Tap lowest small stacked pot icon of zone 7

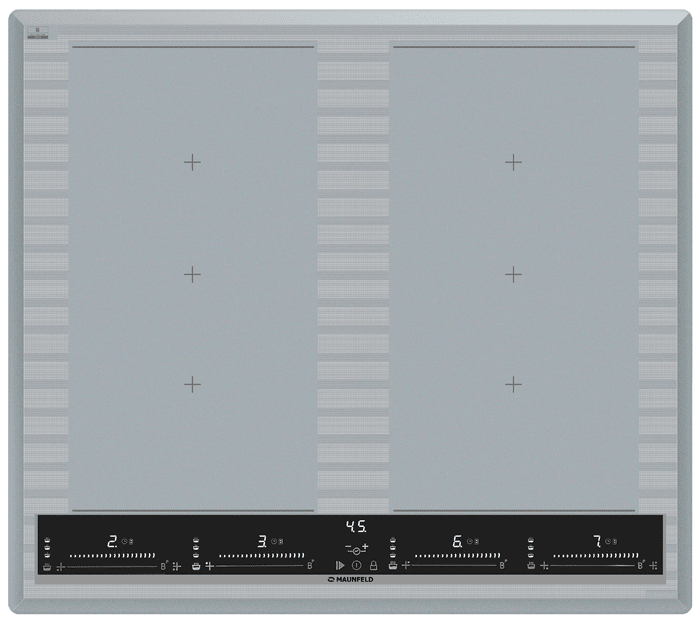[x=531, y=555]
